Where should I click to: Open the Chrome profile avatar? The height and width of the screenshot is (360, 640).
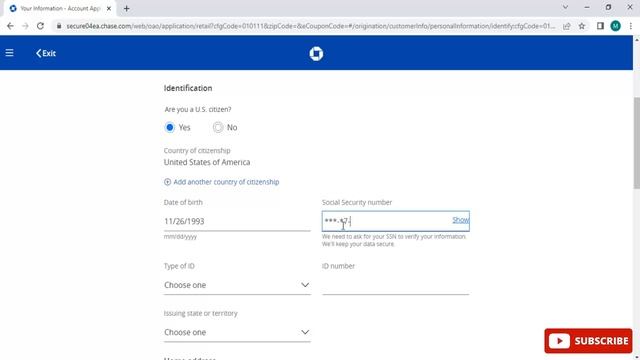click(x=616, y=26)
